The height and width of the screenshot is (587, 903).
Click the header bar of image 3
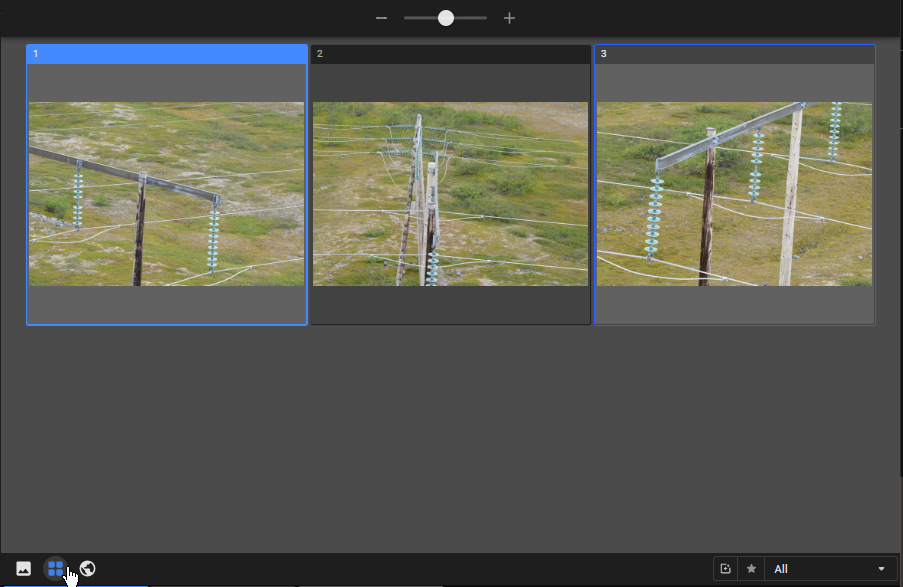(x=734, y=54)
